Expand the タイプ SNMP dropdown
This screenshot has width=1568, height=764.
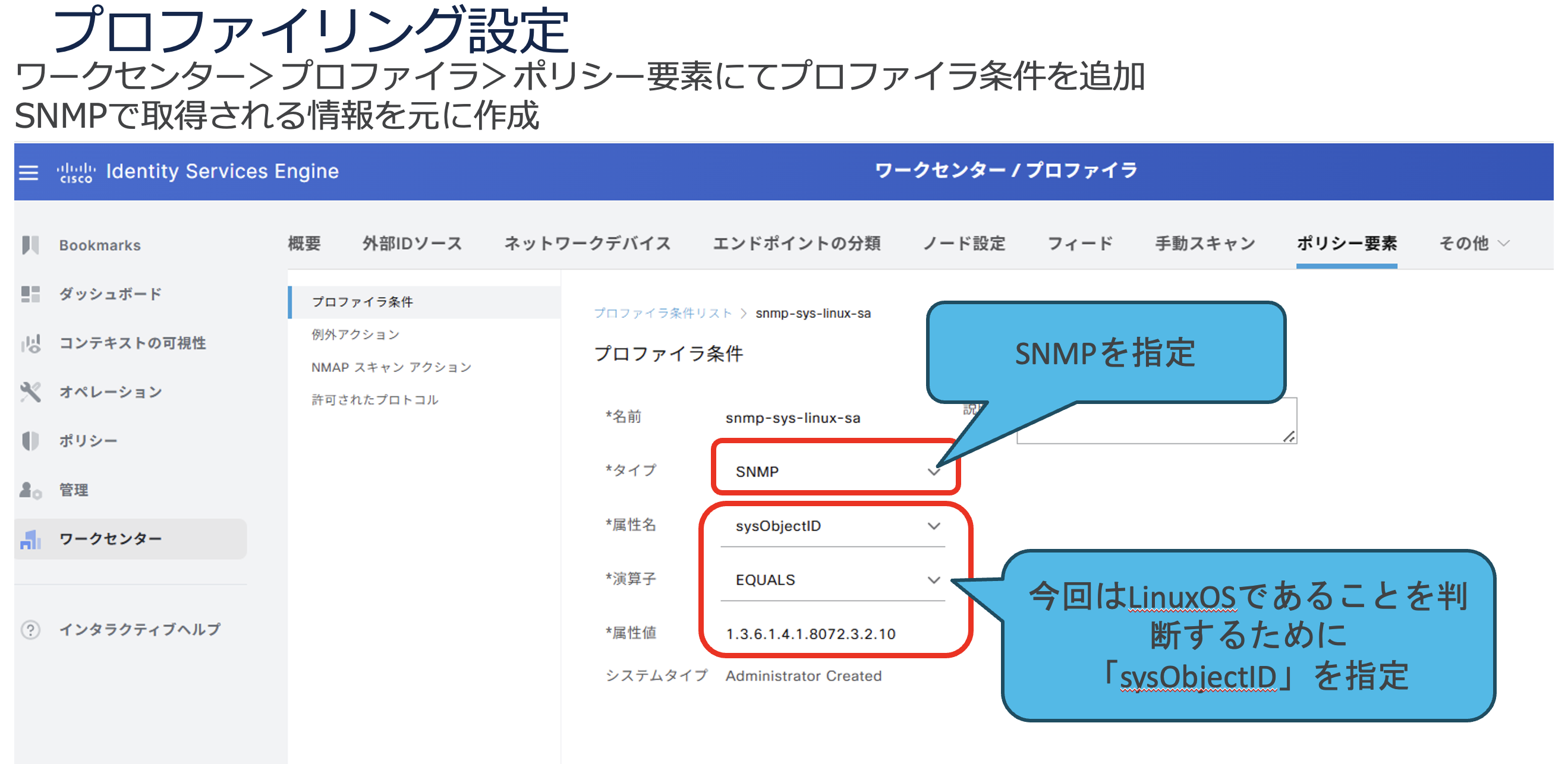(933, 472)
